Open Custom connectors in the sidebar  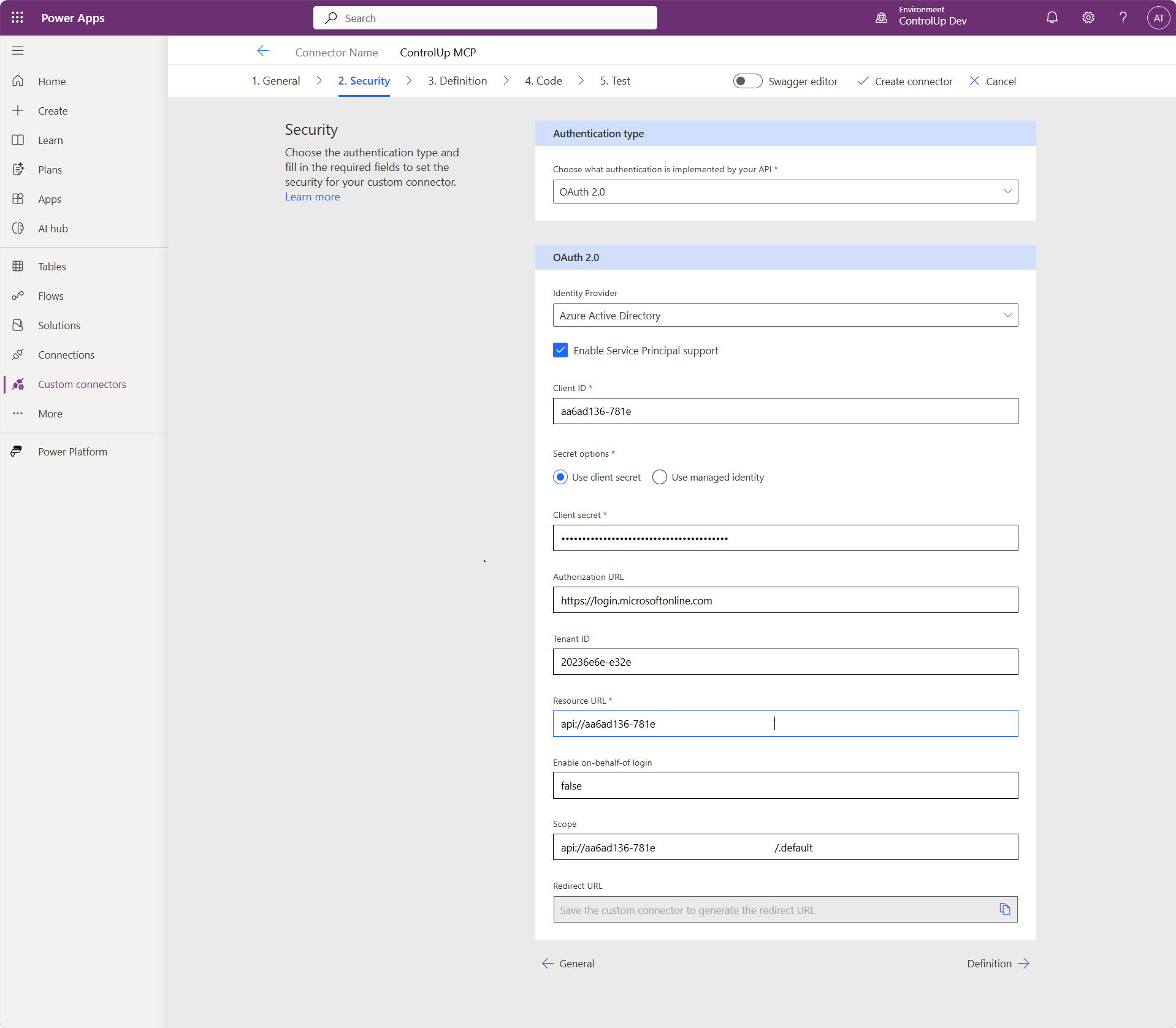pyautogui.click(x=82, y=384)
